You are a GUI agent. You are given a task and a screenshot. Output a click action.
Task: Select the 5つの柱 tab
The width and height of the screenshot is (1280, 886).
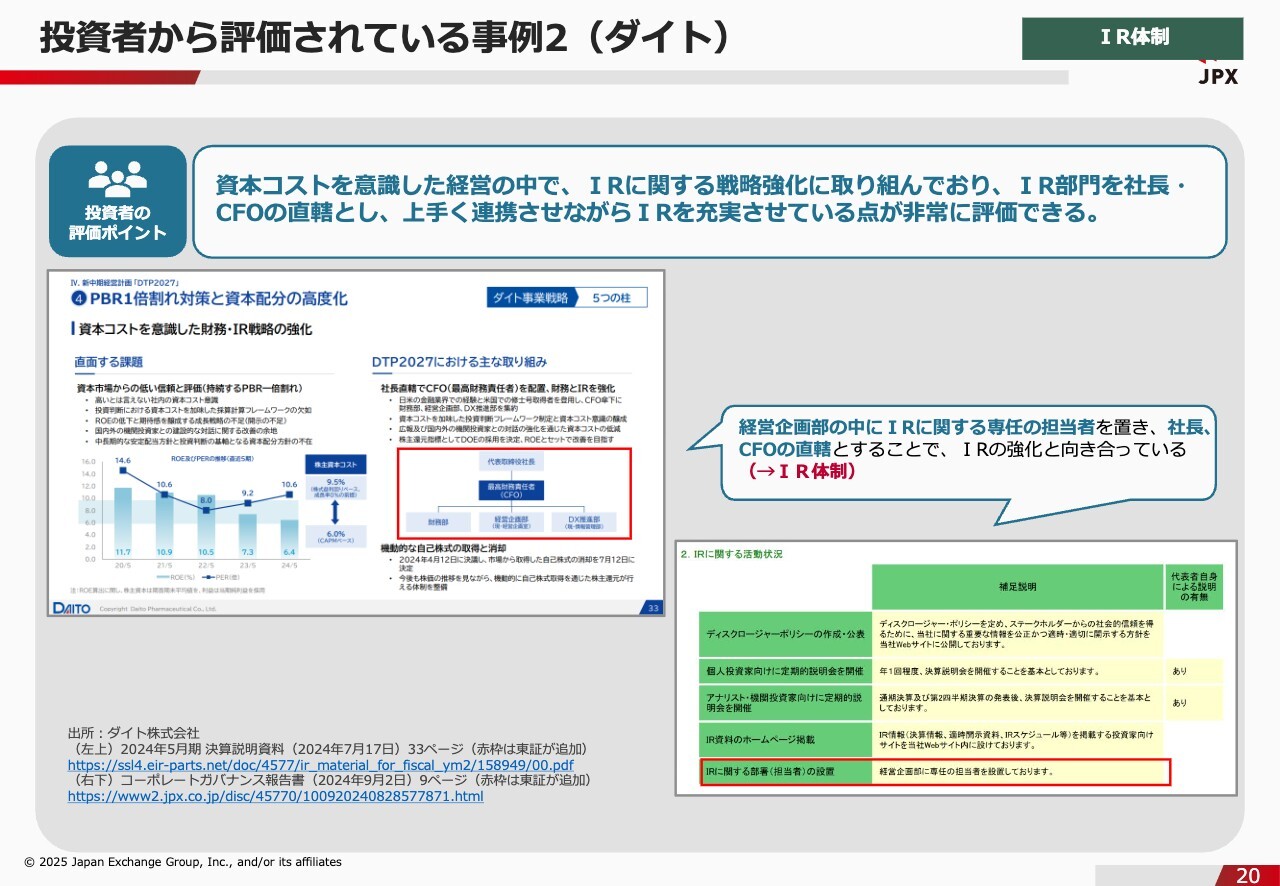coord(612,298)
